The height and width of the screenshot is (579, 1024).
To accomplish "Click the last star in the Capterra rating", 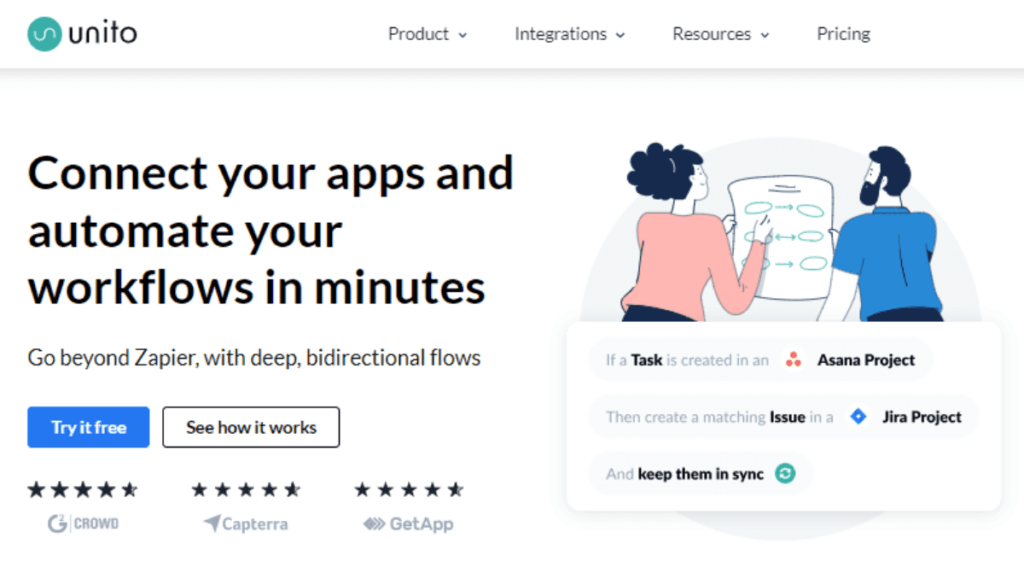I will [x=292, y=489].
